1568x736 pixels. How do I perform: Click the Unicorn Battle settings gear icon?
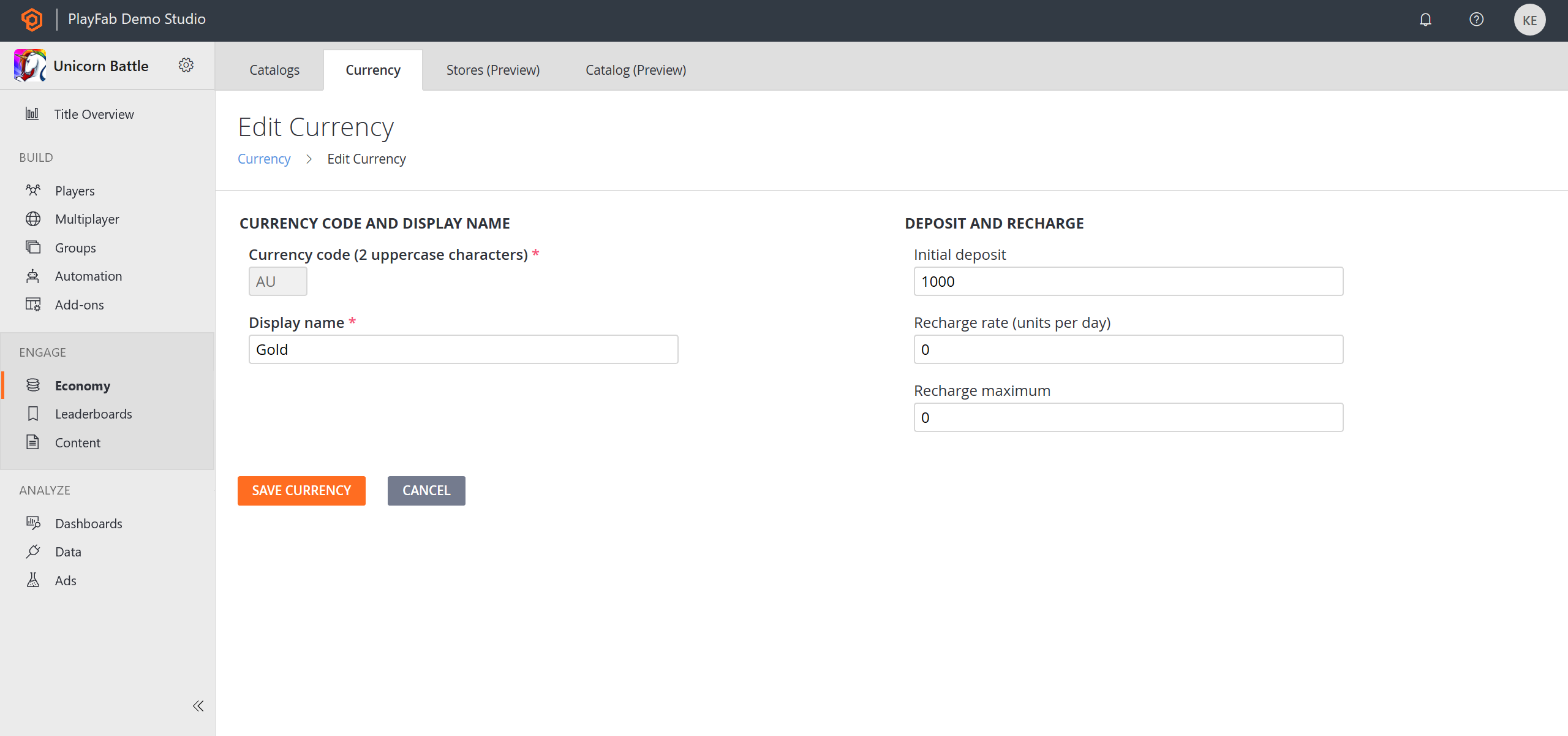(x=186, y=65)
